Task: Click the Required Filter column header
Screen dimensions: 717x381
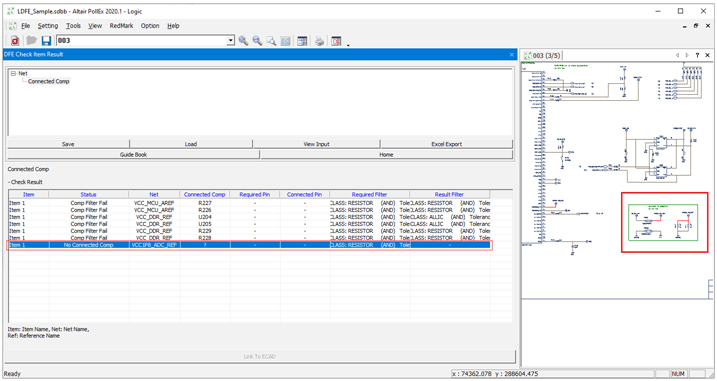Action: point(369,194)
